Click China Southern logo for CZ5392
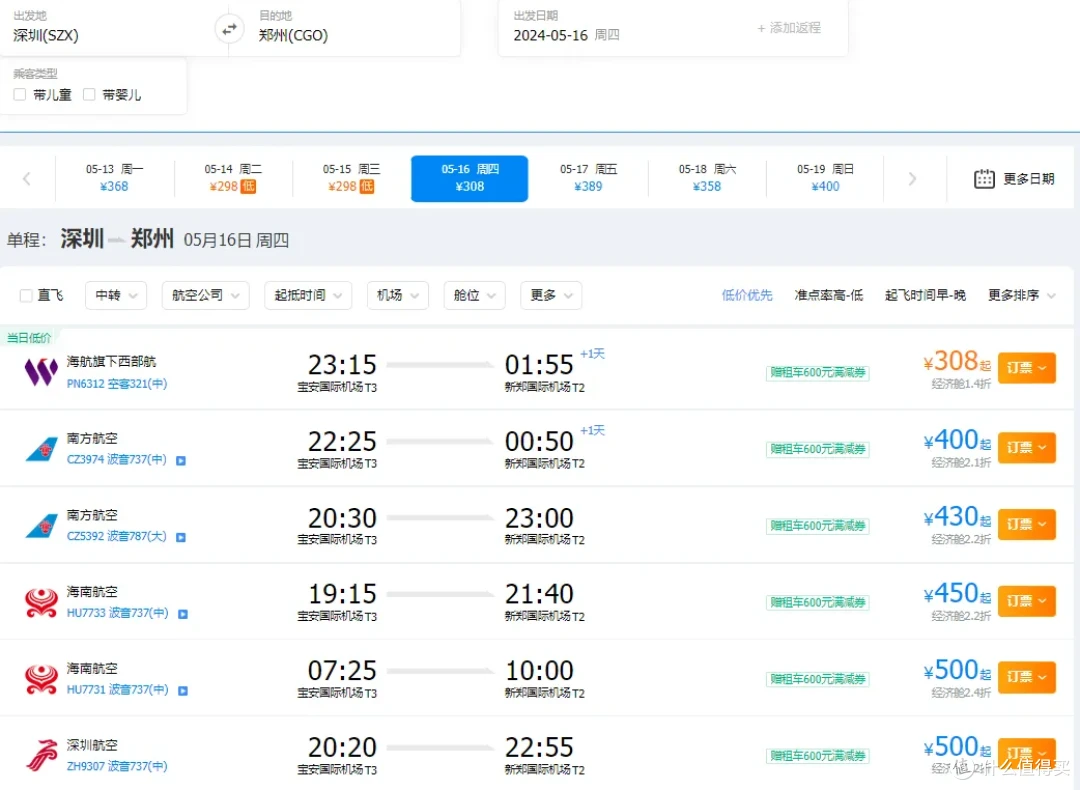This screenshot has width=1080, height=790. coord(41,526)
